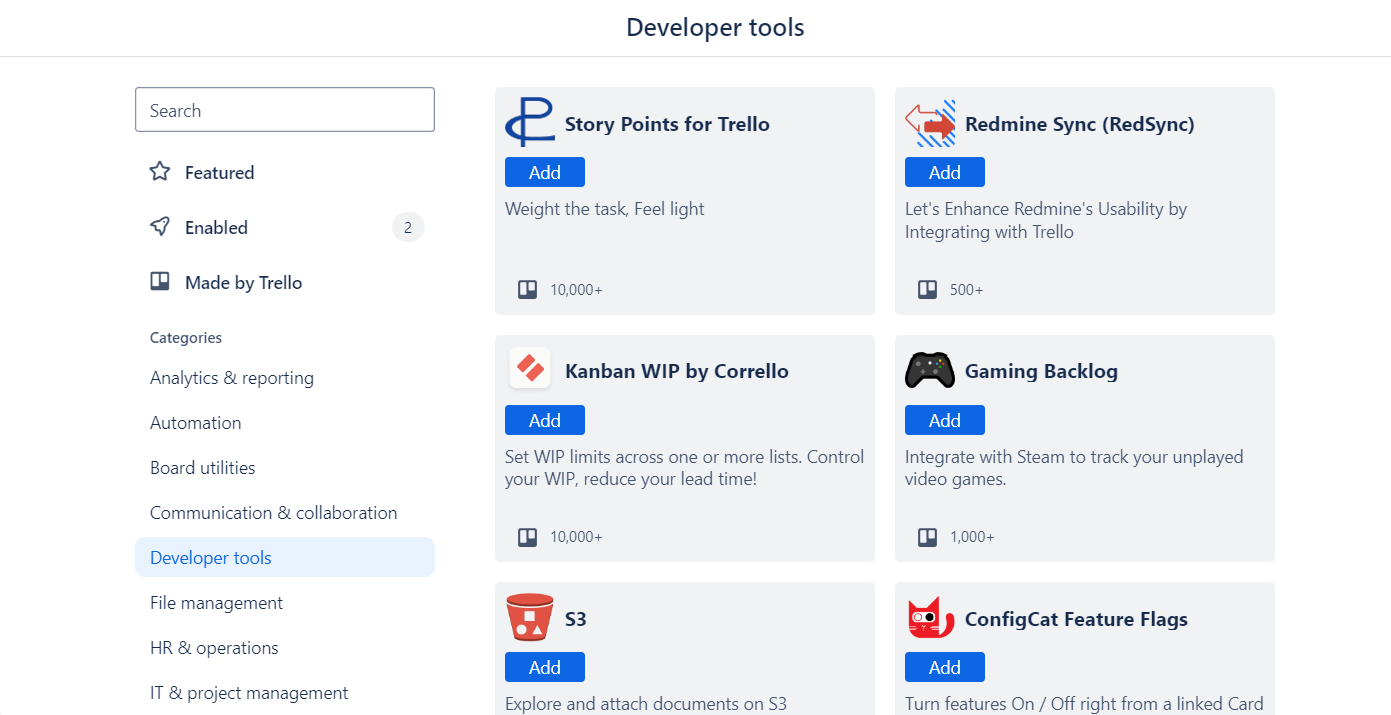Select HR & operations category
1391x715 pixels.
[x=285, y=648]
